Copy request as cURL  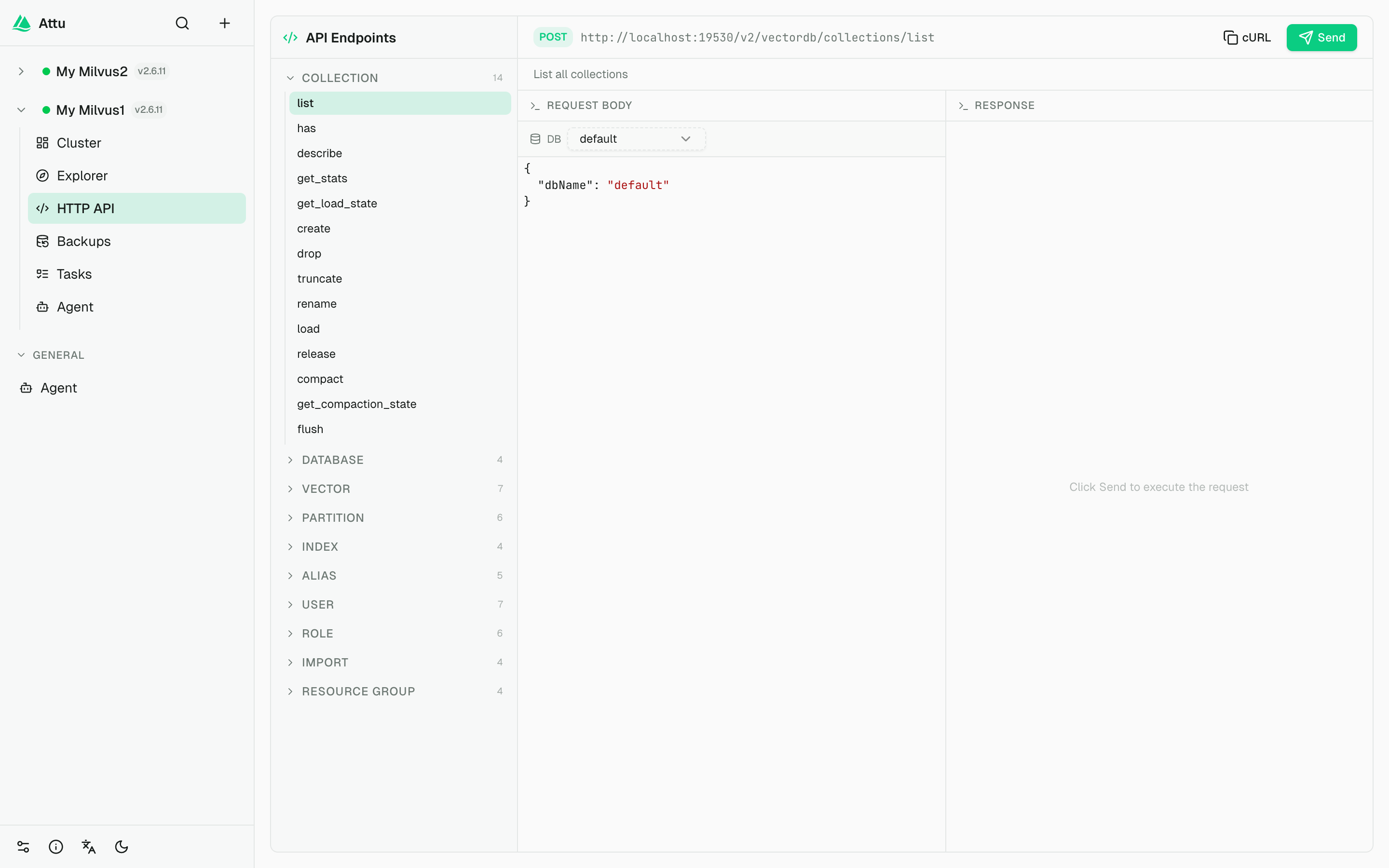point(1247,37)
